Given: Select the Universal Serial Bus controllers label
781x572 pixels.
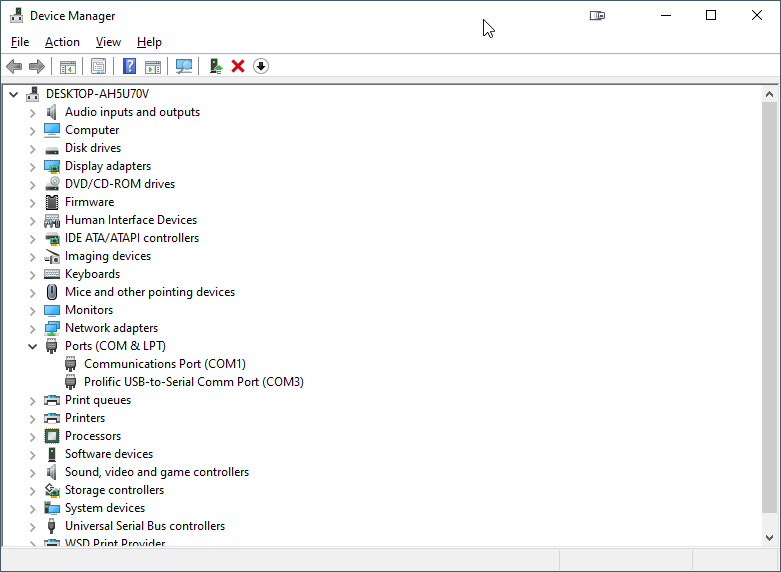Looking at the screenshot, I should tap(145, 526).
